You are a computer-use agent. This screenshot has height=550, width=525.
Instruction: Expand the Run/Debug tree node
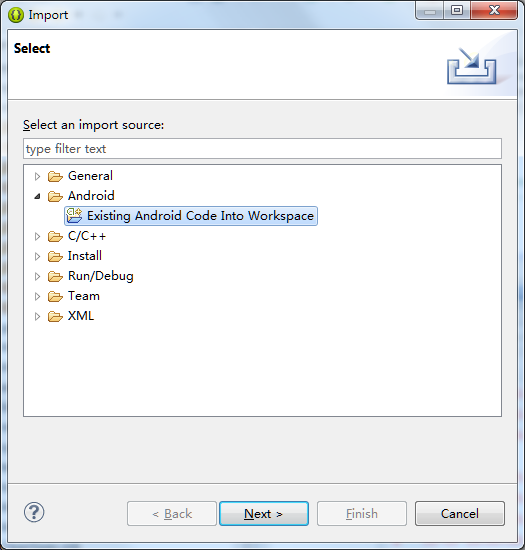coord(37,277)
